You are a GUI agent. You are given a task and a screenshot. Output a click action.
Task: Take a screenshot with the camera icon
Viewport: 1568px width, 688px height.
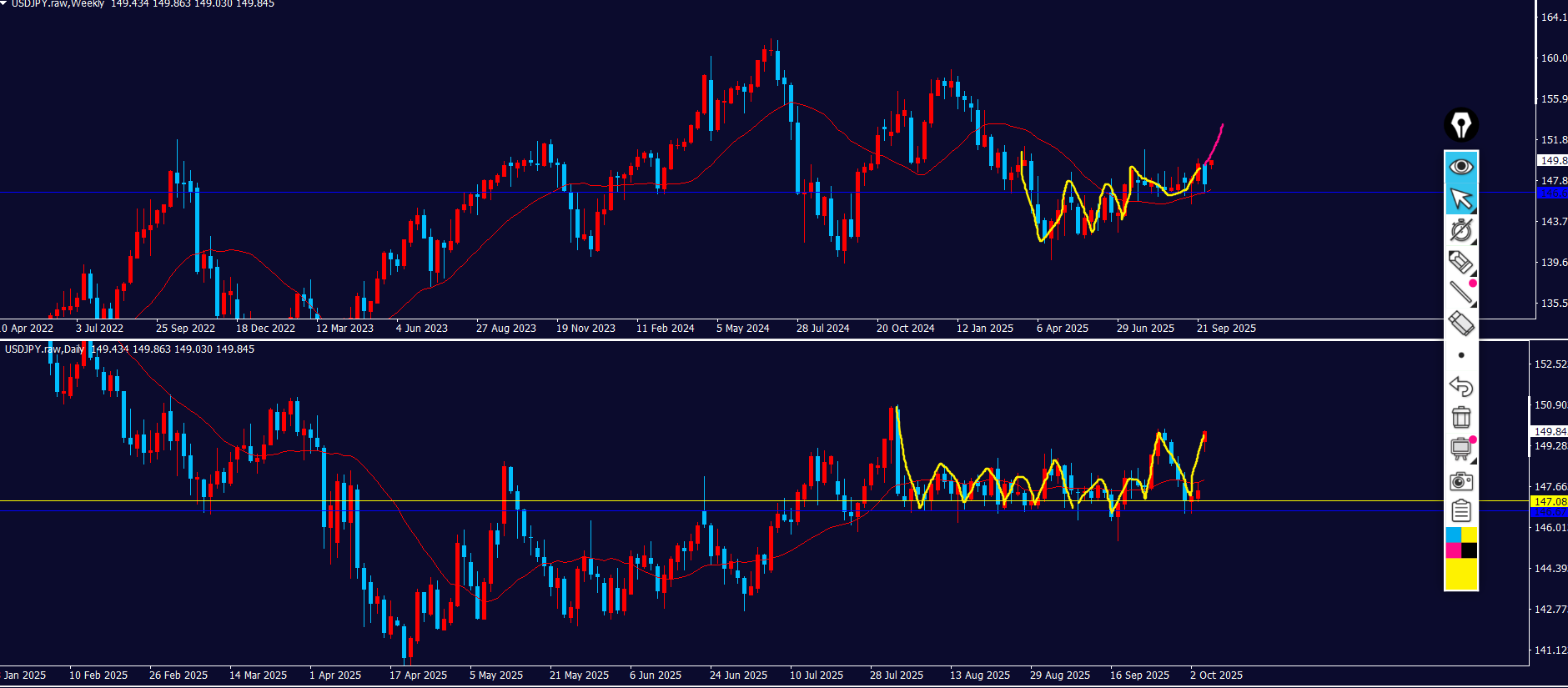tap(1460, 481)
